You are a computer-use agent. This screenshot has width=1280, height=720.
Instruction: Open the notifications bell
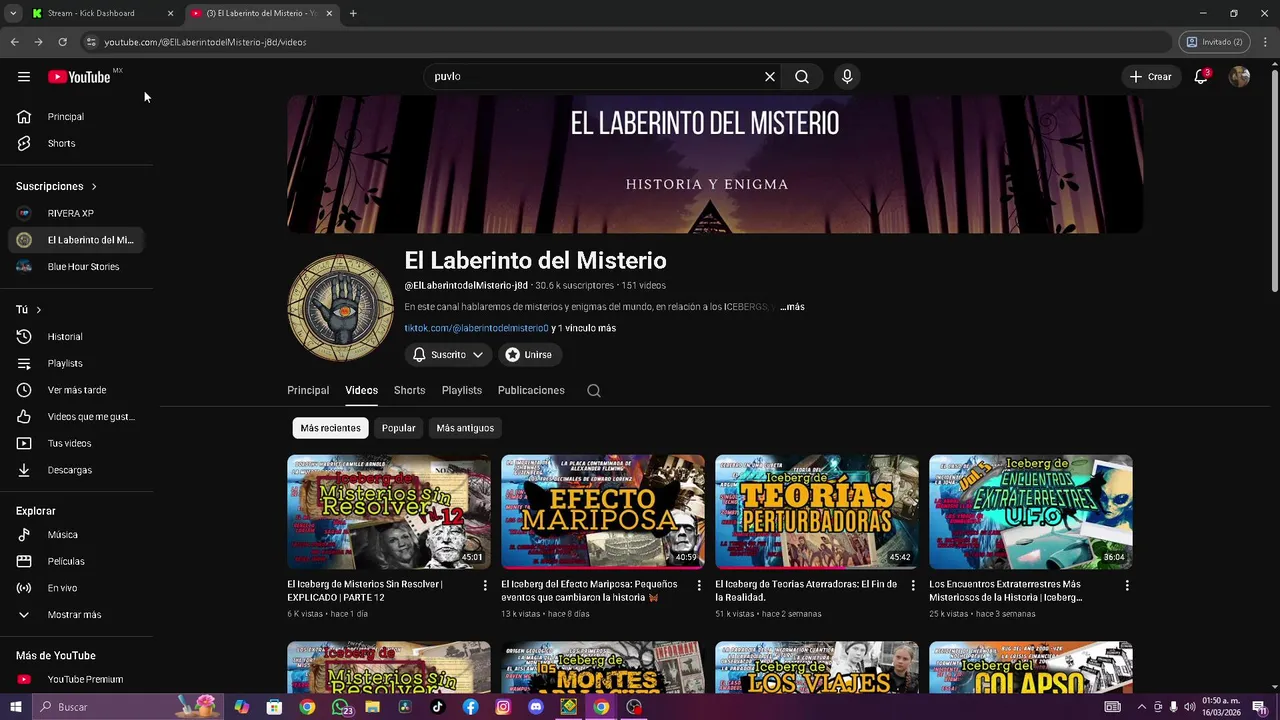[1201, 77]
